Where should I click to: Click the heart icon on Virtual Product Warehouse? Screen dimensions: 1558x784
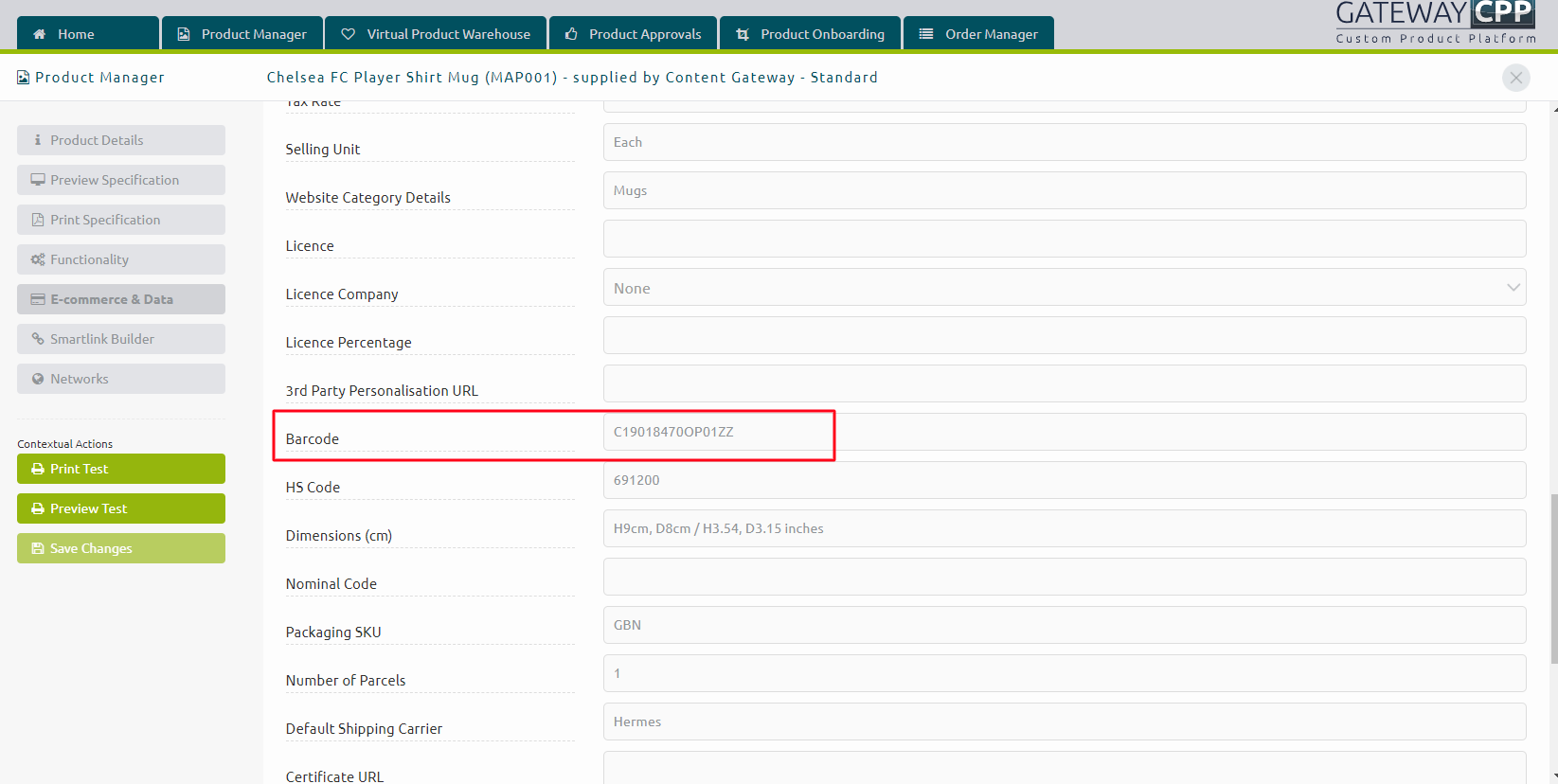[349, 34]
